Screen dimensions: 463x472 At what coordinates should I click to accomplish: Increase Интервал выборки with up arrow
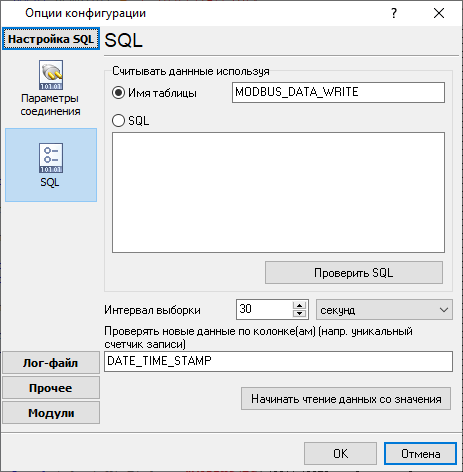[x=299, y=305]
